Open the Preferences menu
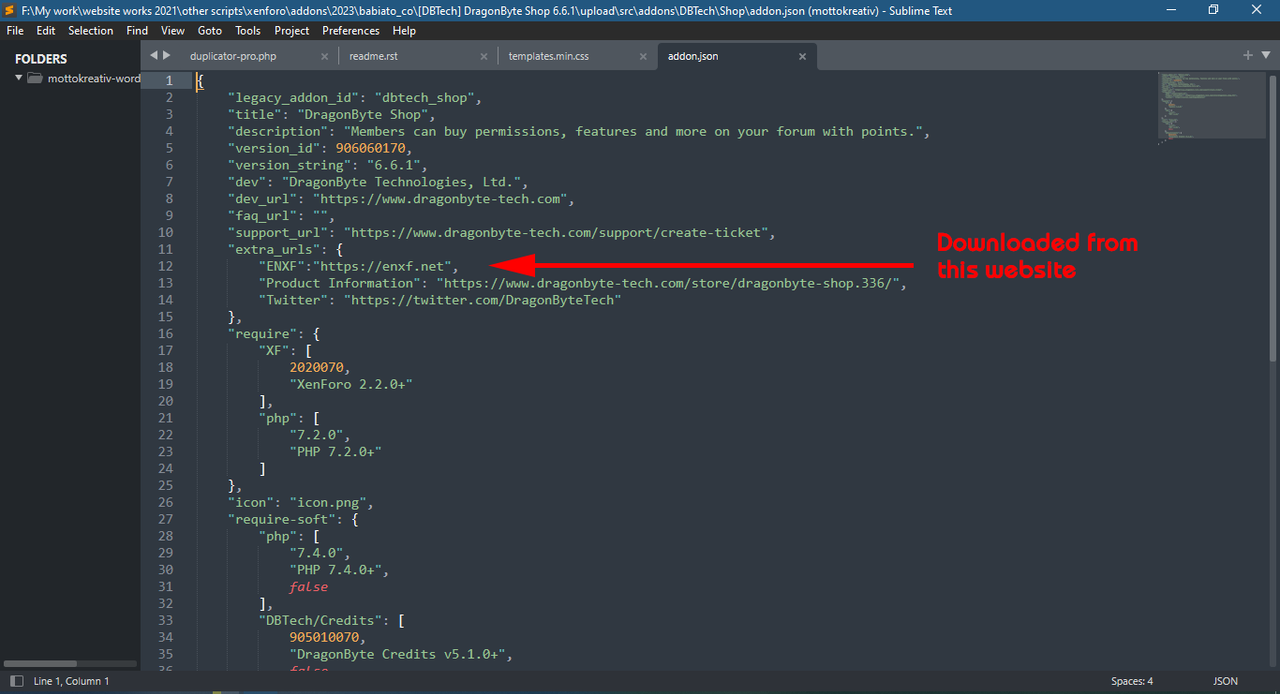Viewport: 1280px width, 694px height. (351, 31)
